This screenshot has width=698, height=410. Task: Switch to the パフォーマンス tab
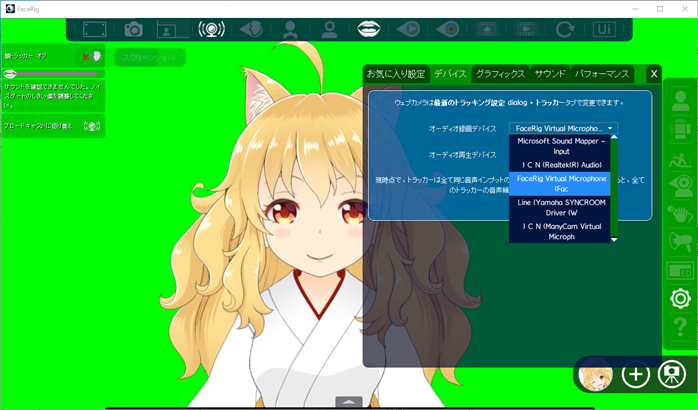(x=602, y=74)
